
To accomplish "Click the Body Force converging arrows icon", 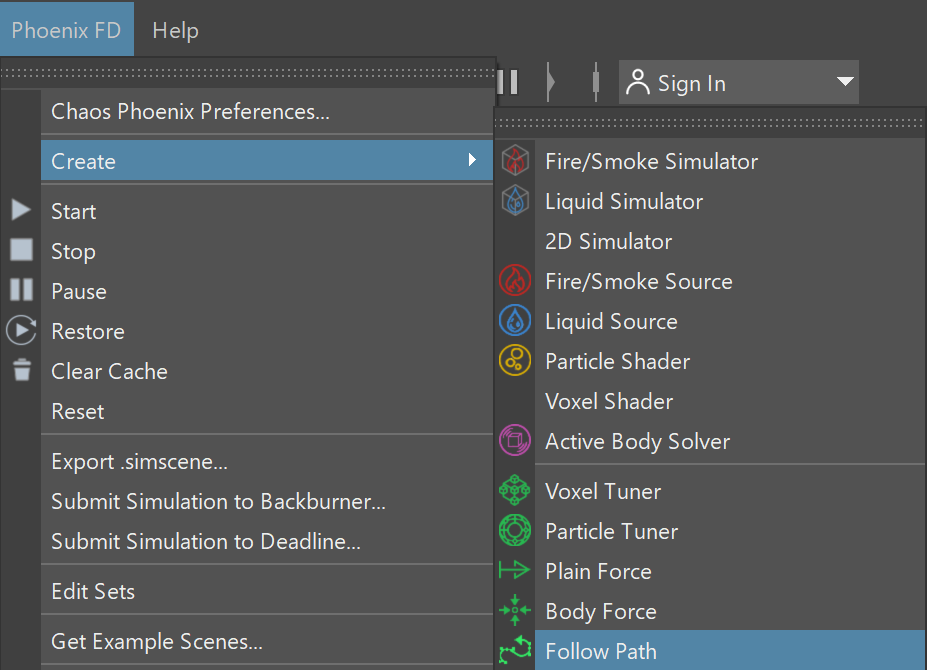I will pyautogui.click(x=515, y=610).
